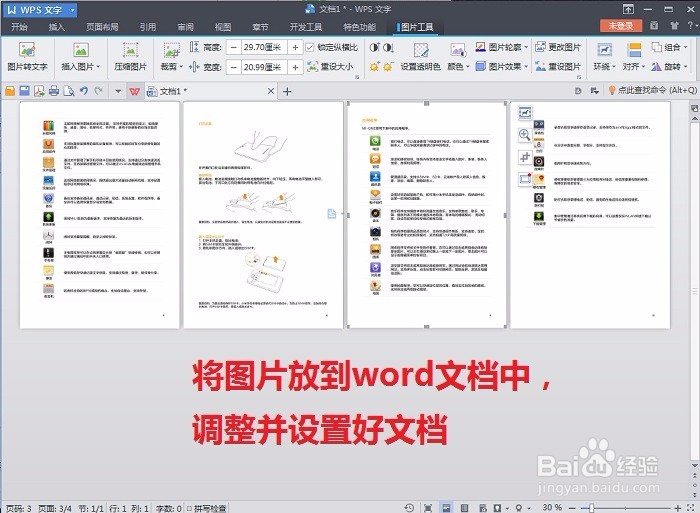The width and height of the screenshot is (700, 513).
Task: Click the redo arrow icon
Action: [x=99, y=91]
